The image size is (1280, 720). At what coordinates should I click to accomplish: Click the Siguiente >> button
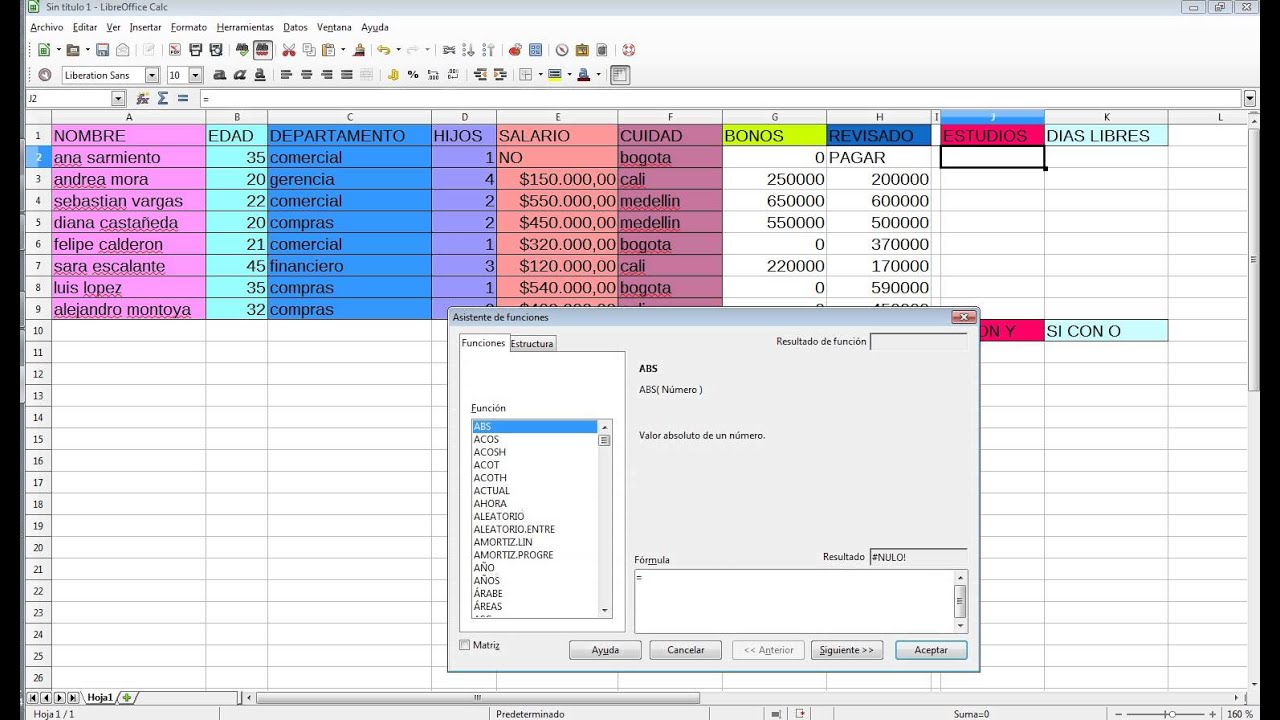tap(846, 650)
